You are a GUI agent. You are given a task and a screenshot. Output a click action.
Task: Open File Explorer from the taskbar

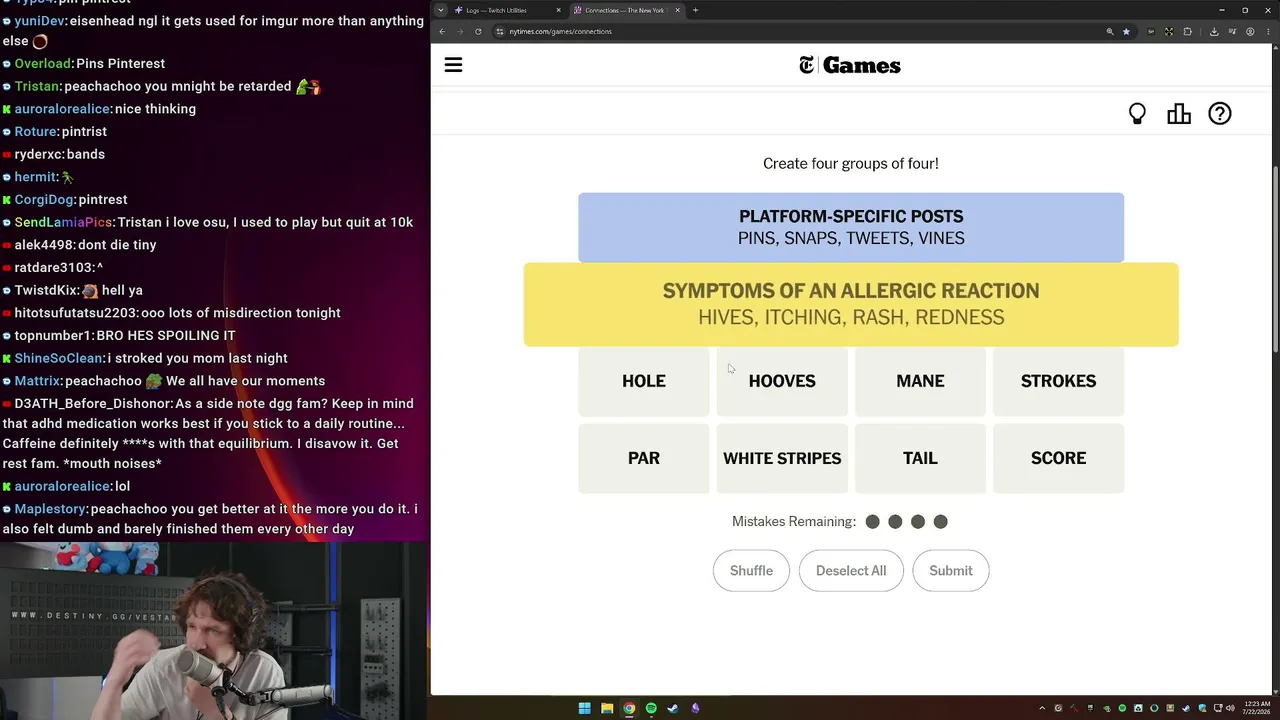[x=607, y=708]
